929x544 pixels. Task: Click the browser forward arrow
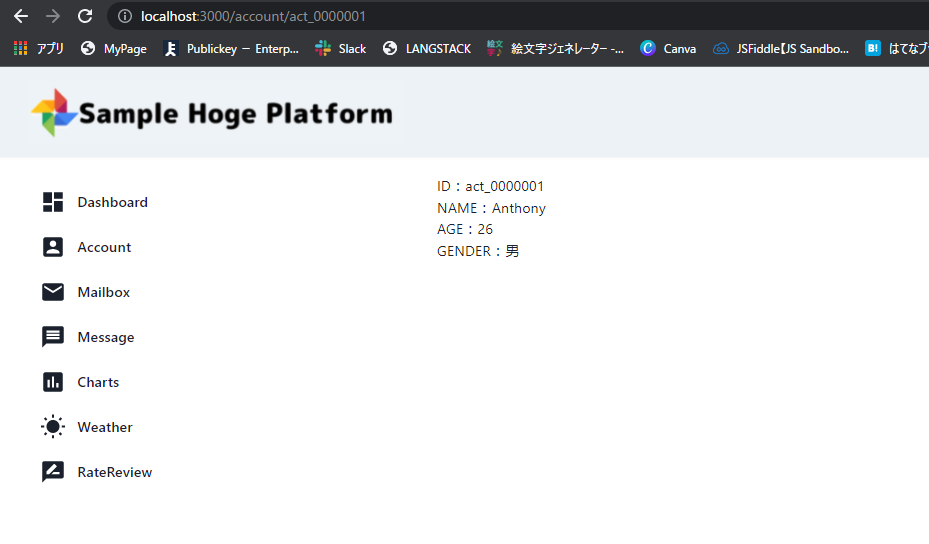click(53, 16)
